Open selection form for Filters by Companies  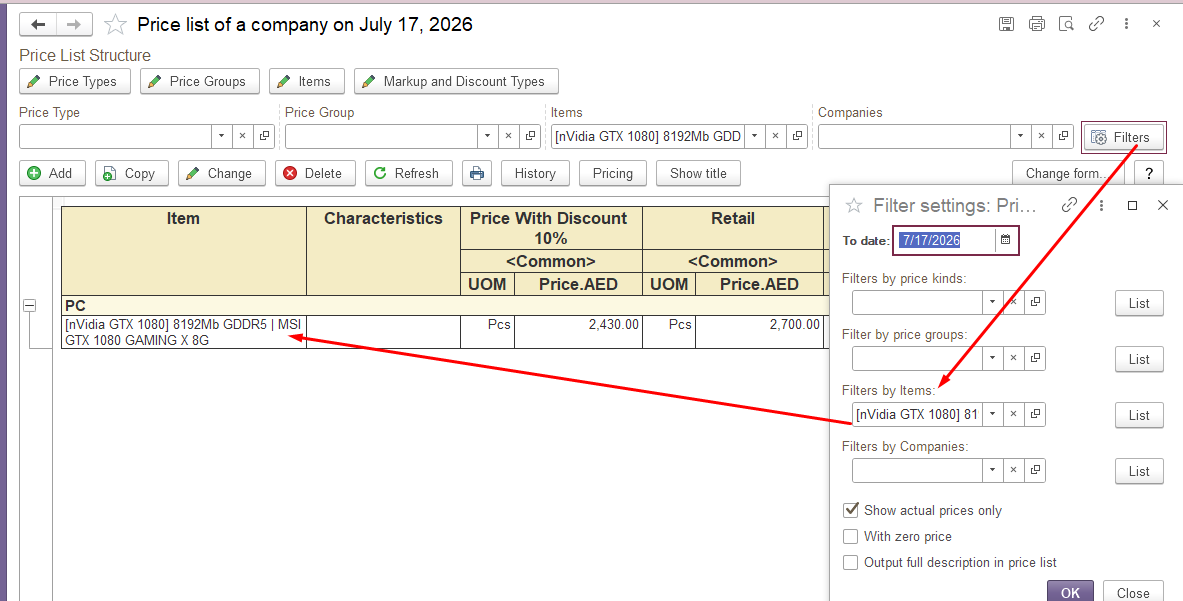[x=1035, y=471]
